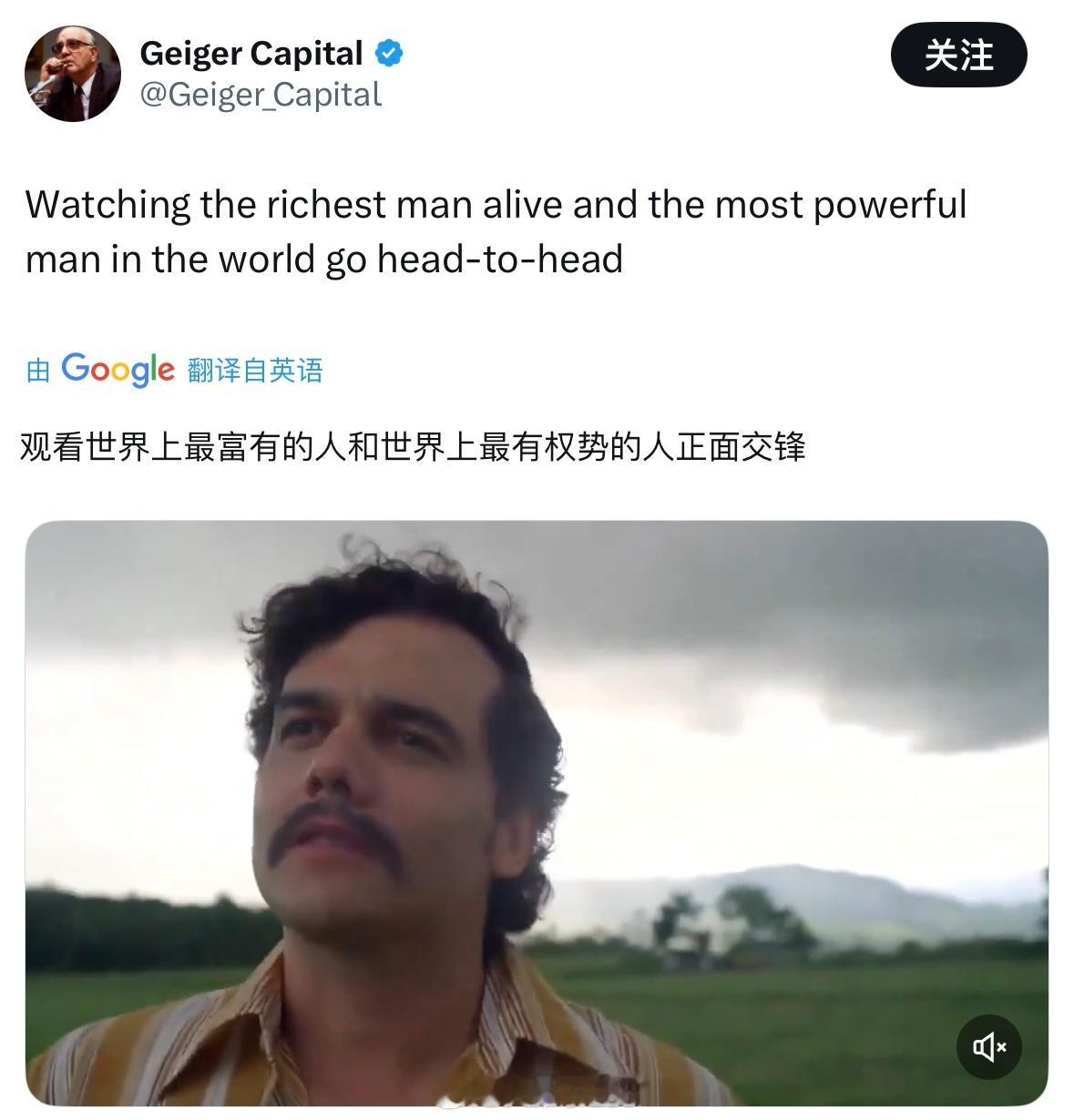Unmute the video with the speaker icon

[x=989, y=1047]
